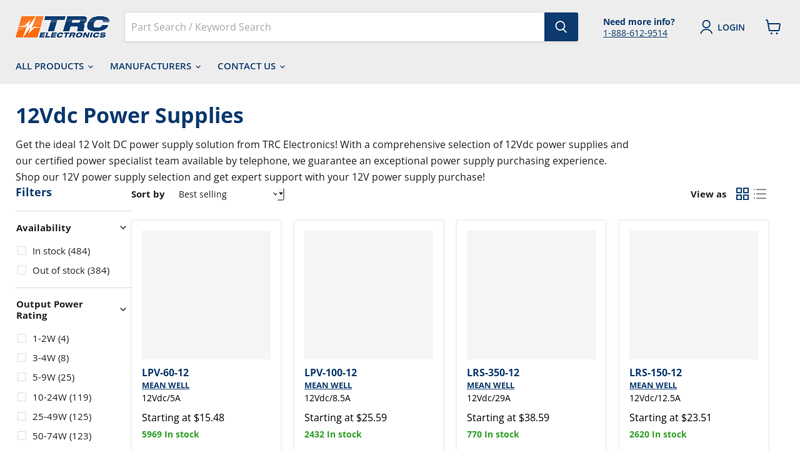Collapse the Output Power Rating section
The image size is (800, 450).
coord(123,309)
